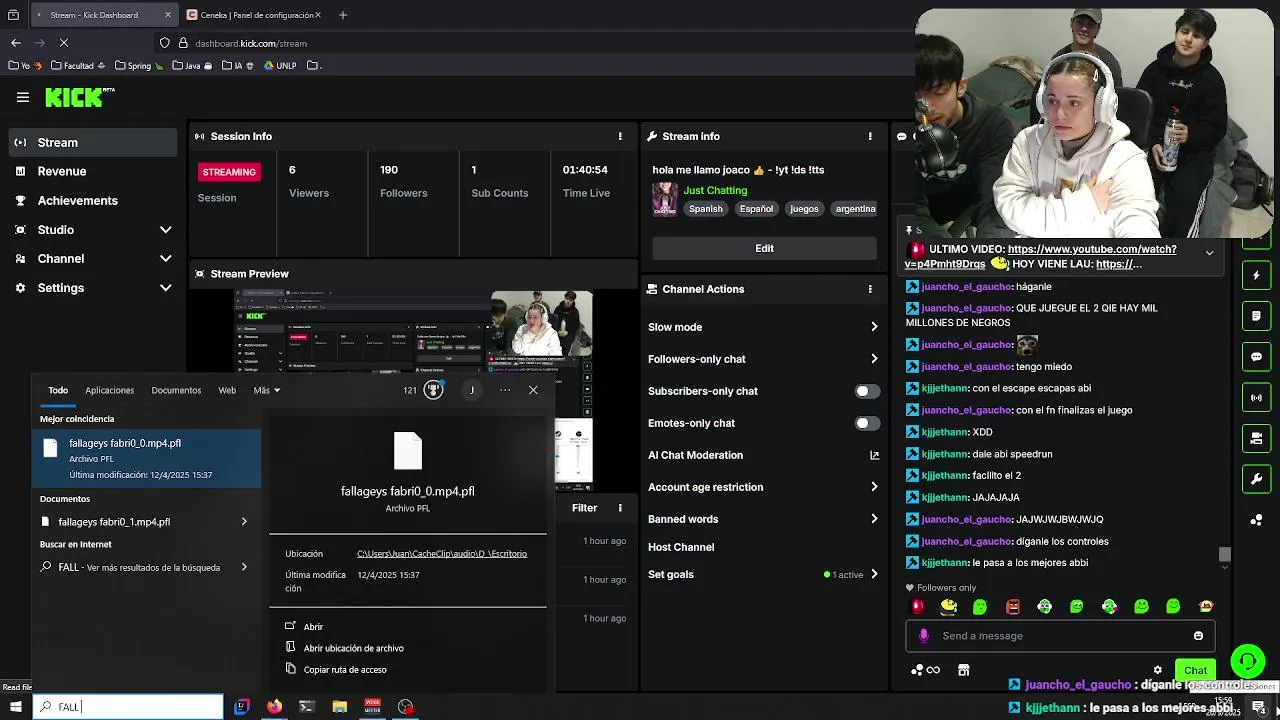
Task: Click the Windows Start button
Action: pos(15,707)
